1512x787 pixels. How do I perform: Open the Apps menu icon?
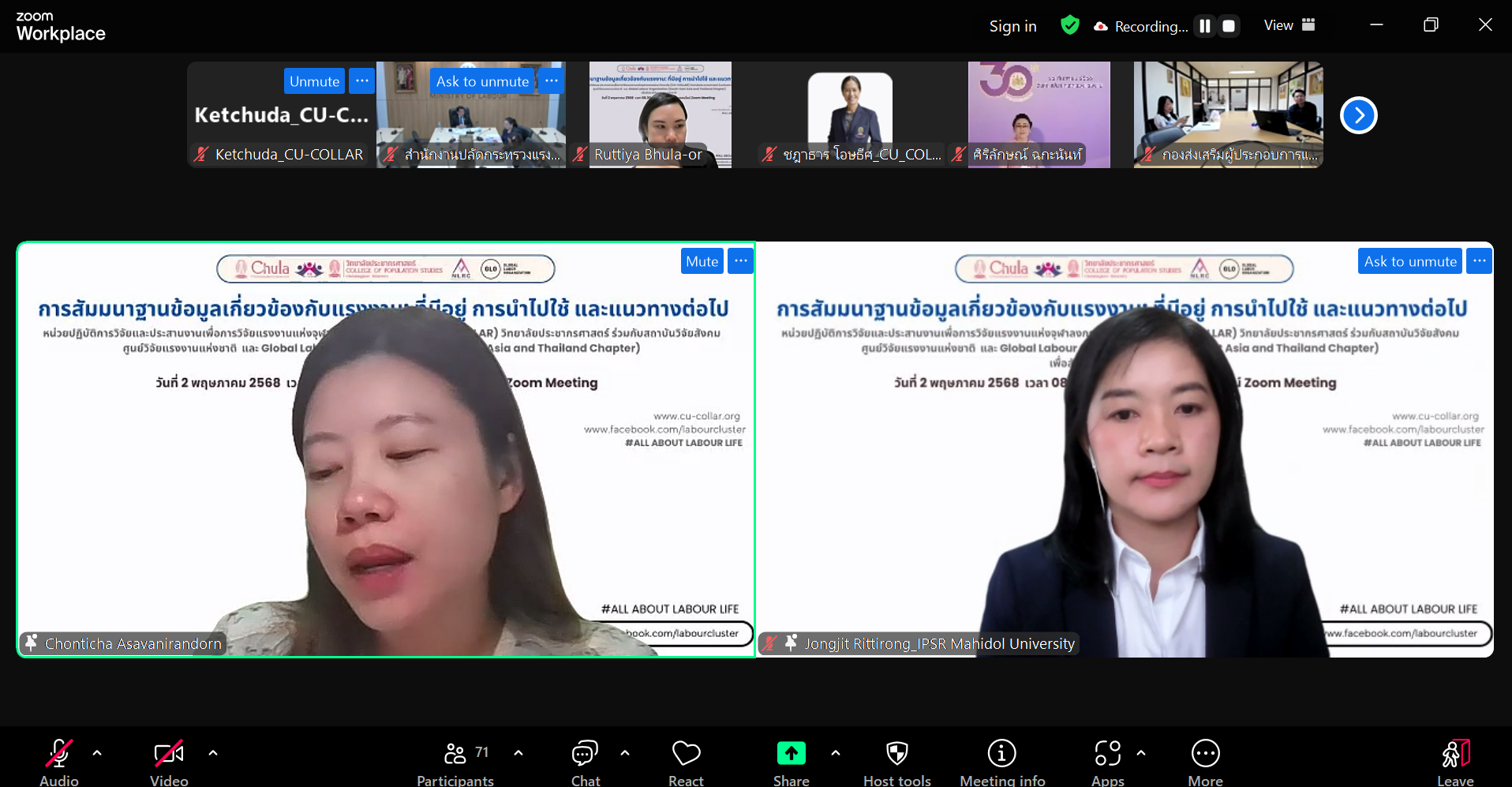(x=1107, y=755)
